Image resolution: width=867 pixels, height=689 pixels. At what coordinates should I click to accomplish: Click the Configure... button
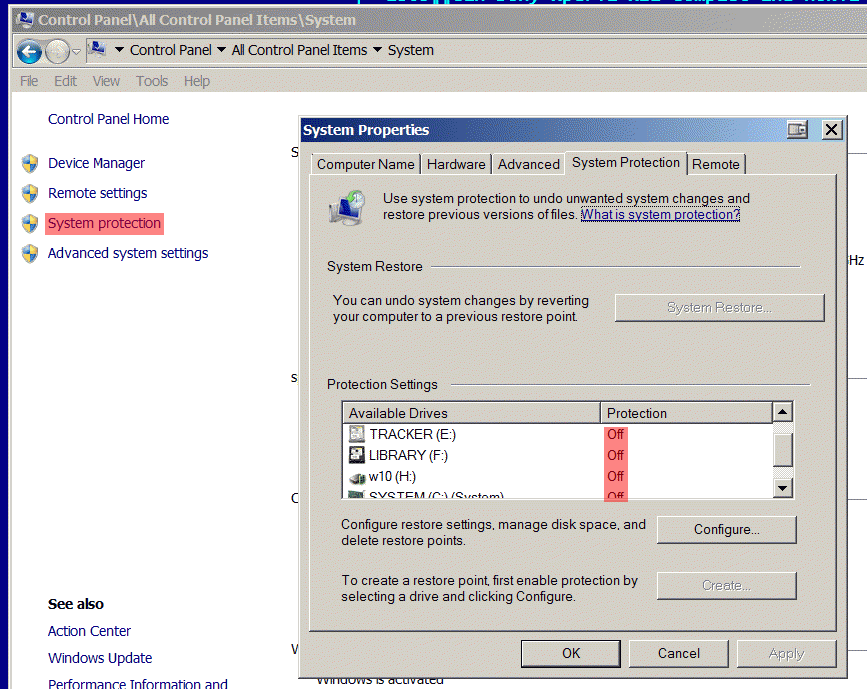point(727,530)
